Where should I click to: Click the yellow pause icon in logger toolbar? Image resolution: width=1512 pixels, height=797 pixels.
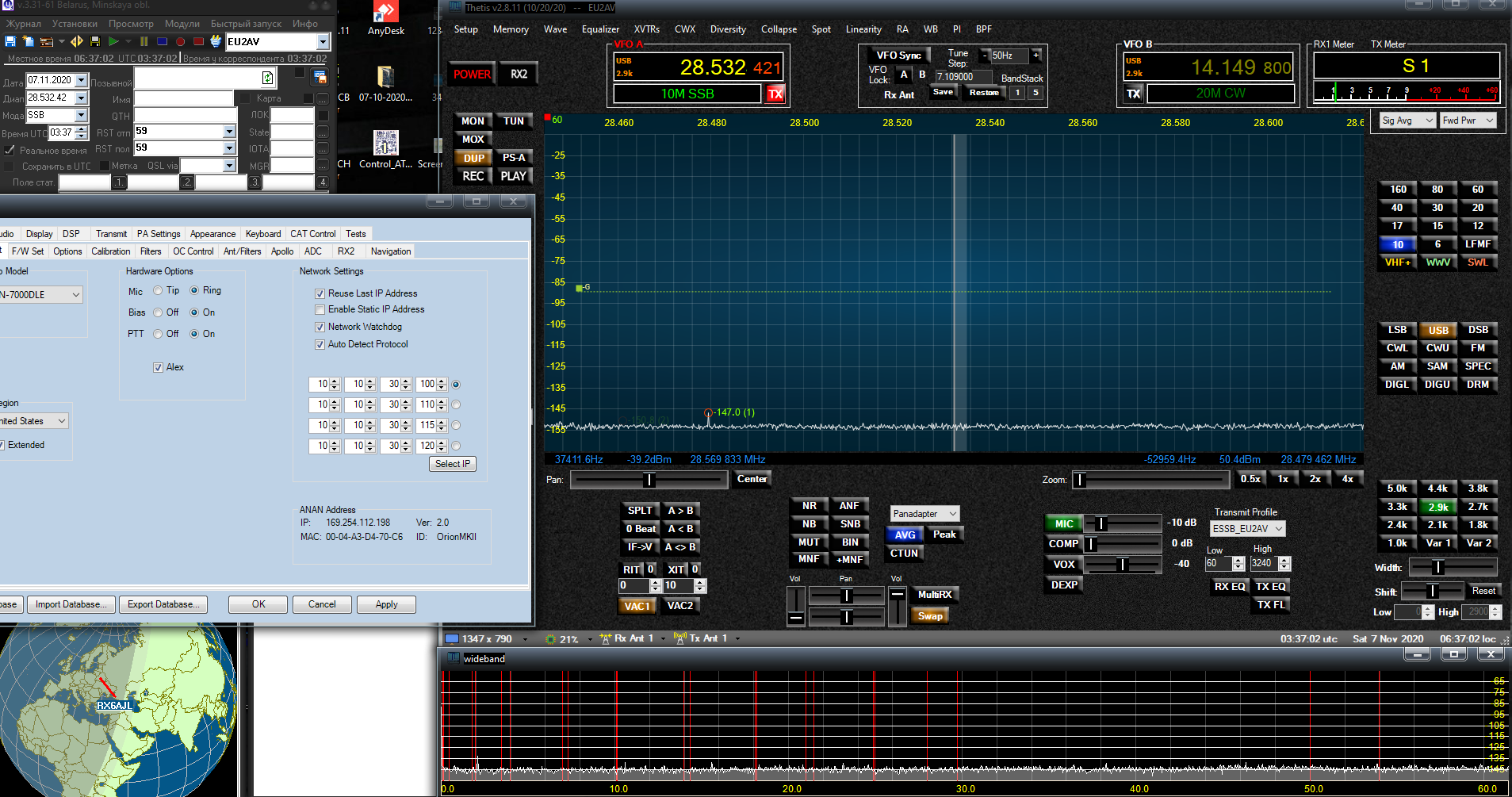point(144,41)
